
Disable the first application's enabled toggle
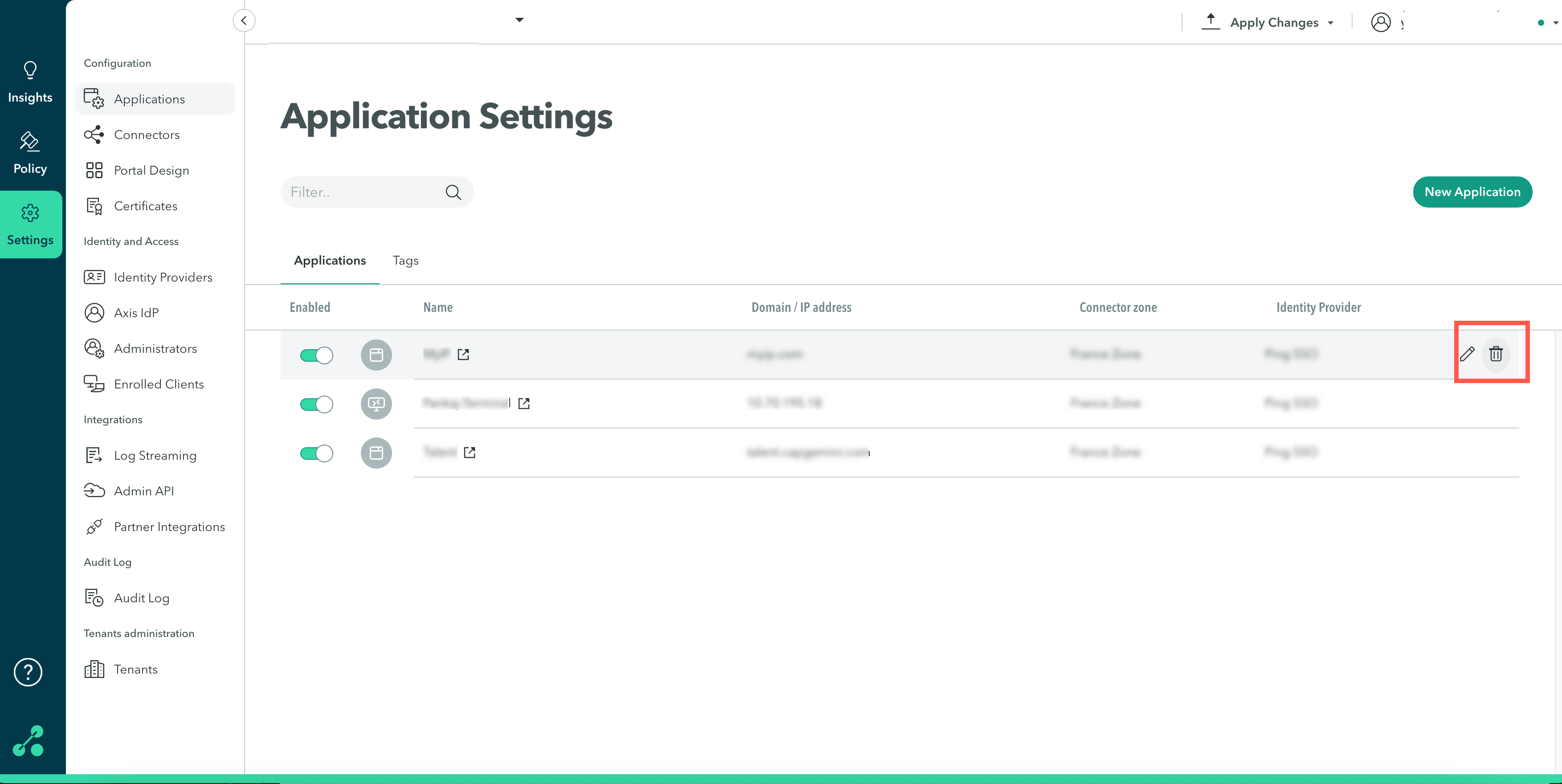[316, 355]
